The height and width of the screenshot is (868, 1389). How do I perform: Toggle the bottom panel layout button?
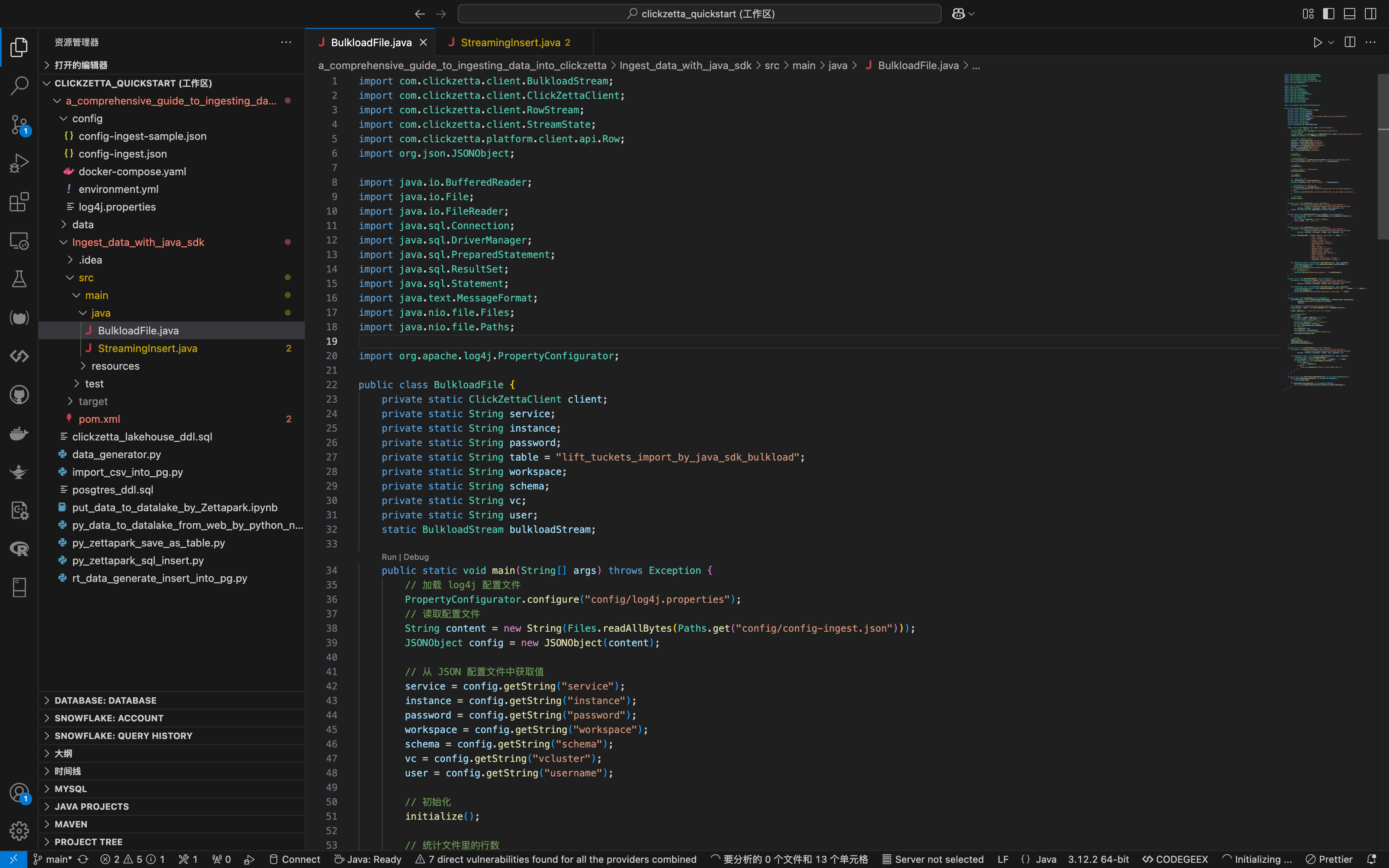[1349, 14]
